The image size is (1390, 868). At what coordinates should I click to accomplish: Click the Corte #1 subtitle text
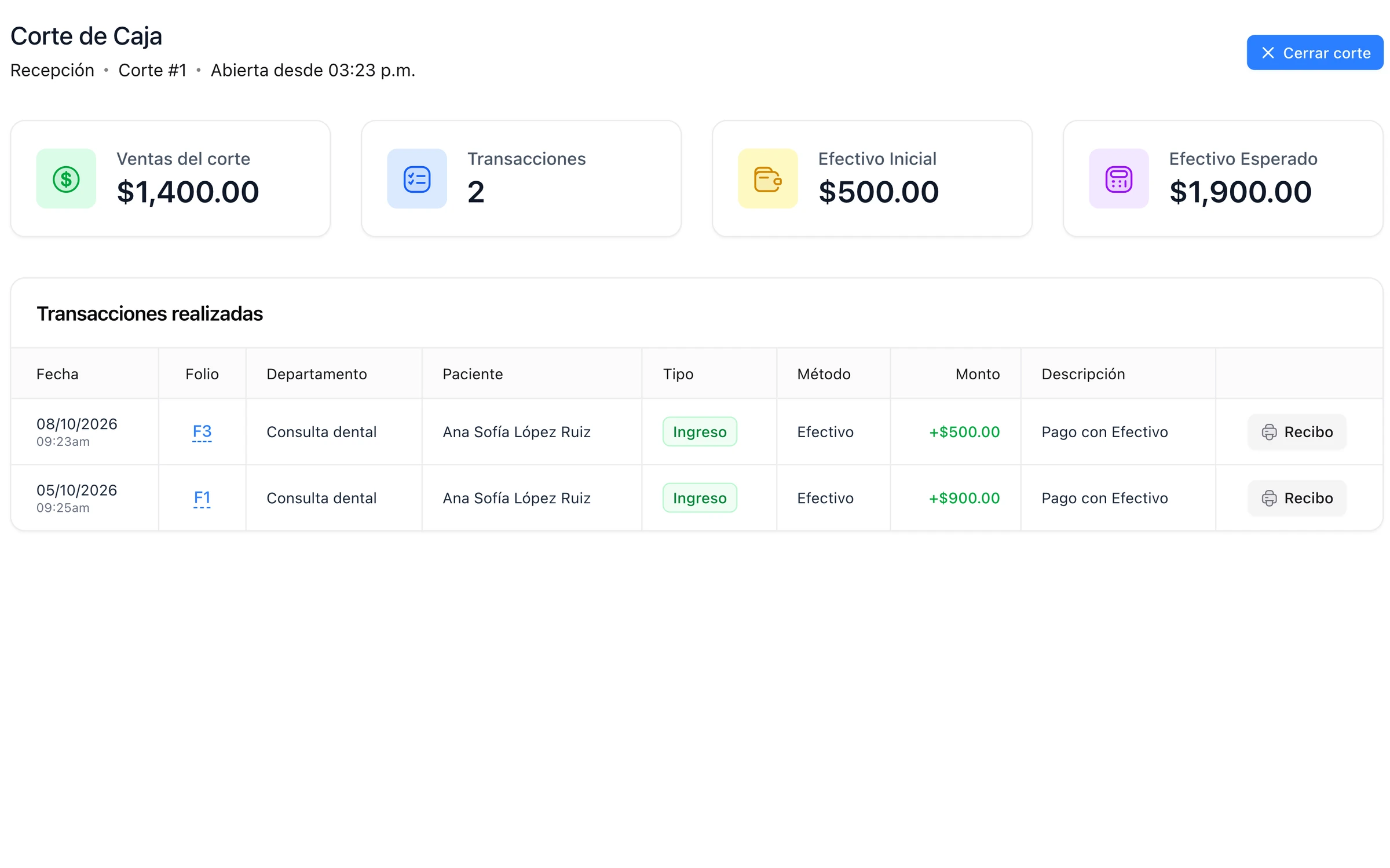tap(152, 70)
